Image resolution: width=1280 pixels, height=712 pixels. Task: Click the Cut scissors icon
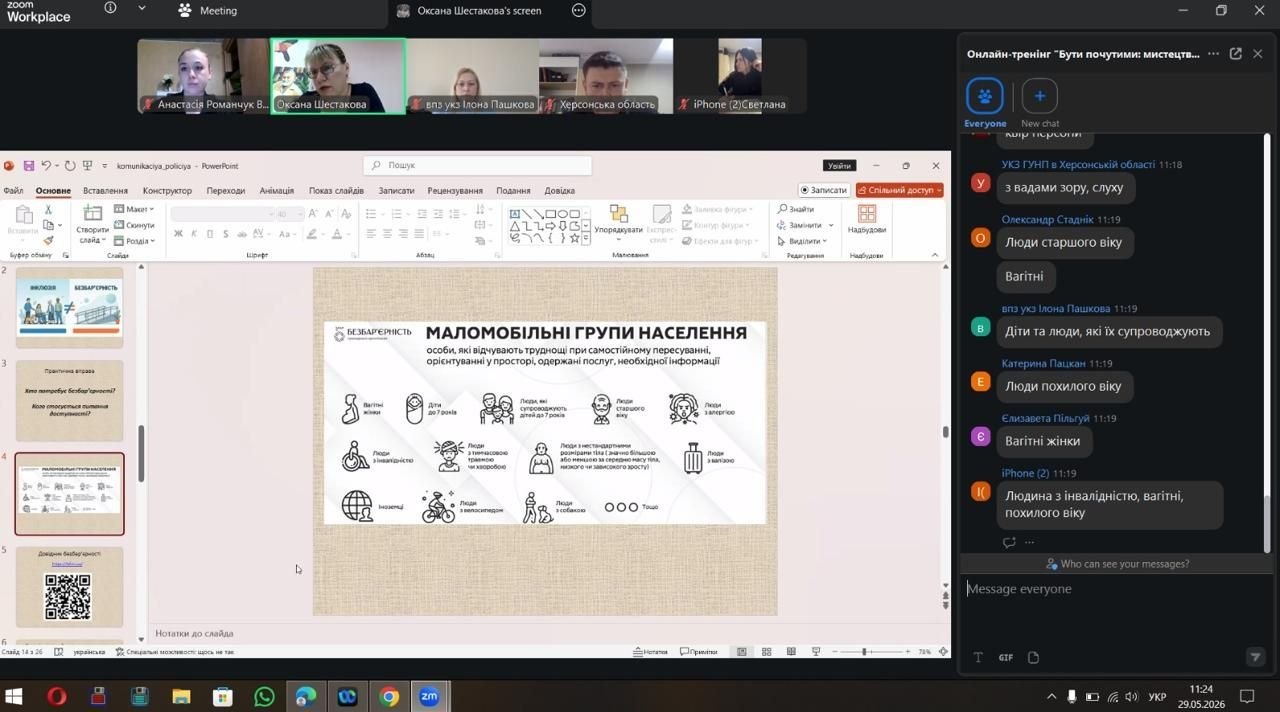(x=48, y=209)
